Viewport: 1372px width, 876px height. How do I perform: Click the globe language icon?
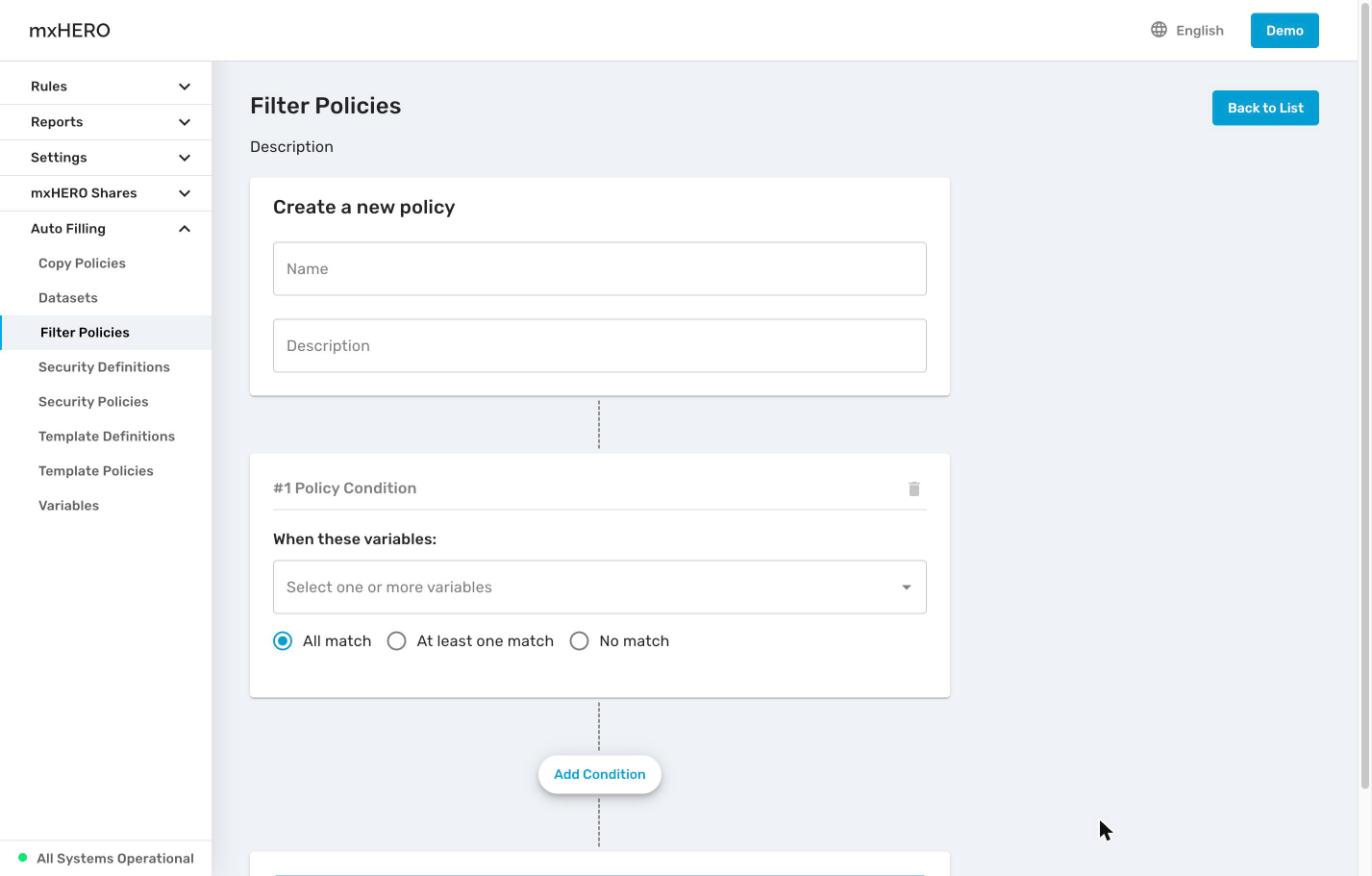[1159, 30]
